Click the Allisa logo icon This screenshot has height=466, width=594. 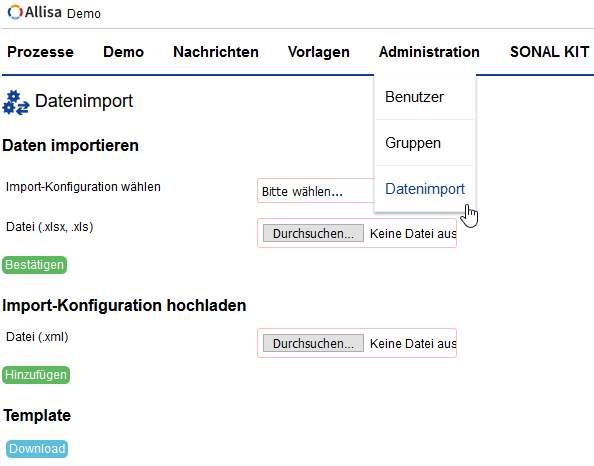[x=15, y=12]
